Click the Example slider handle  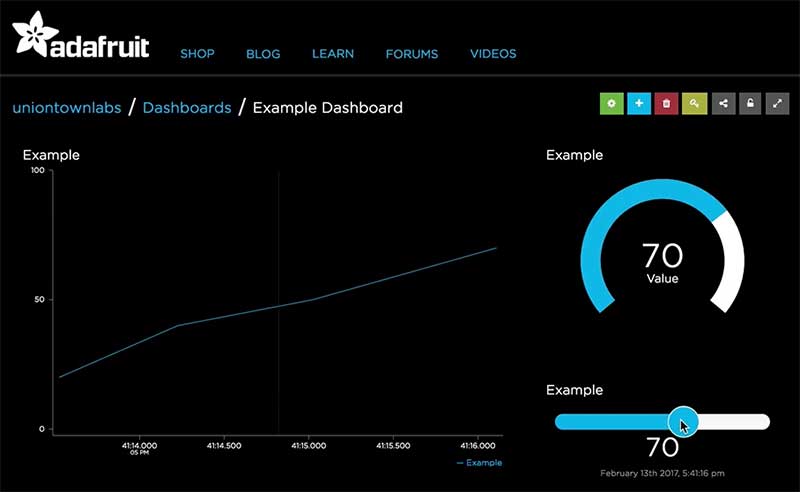pyautogui.click(x=683, y=421)
